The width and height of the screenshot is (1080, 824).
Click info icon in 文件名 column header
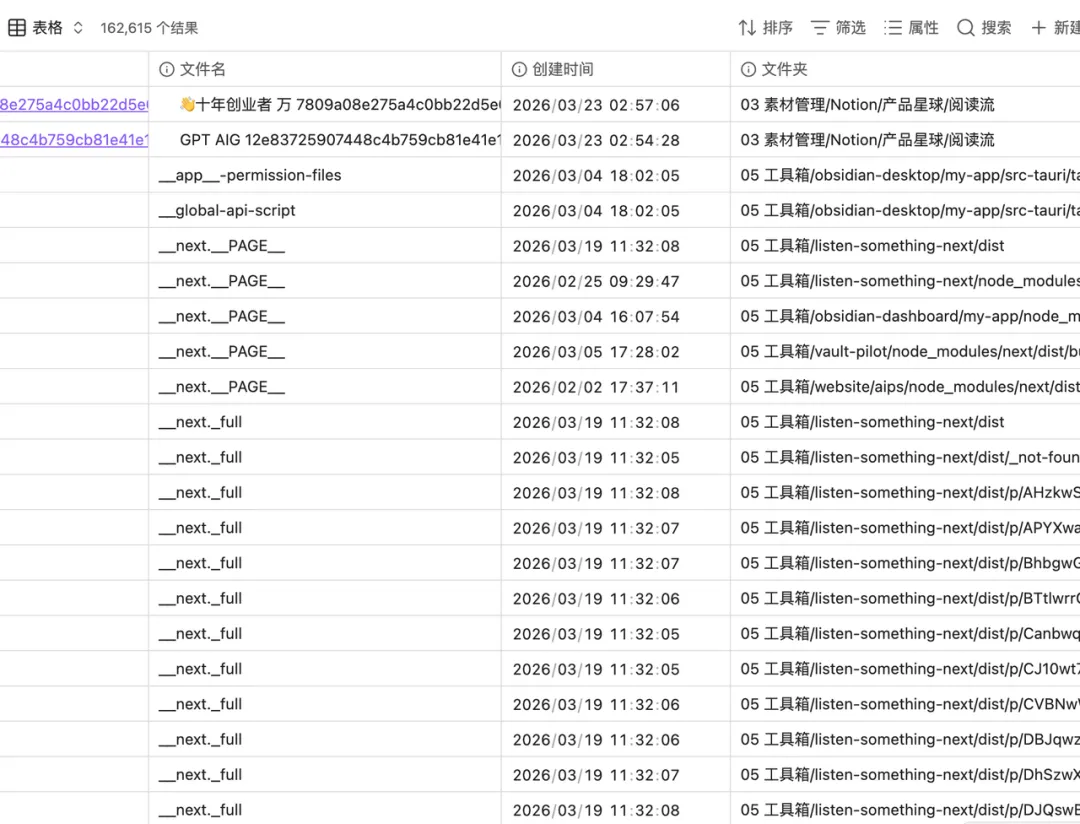tap(167, 69)
